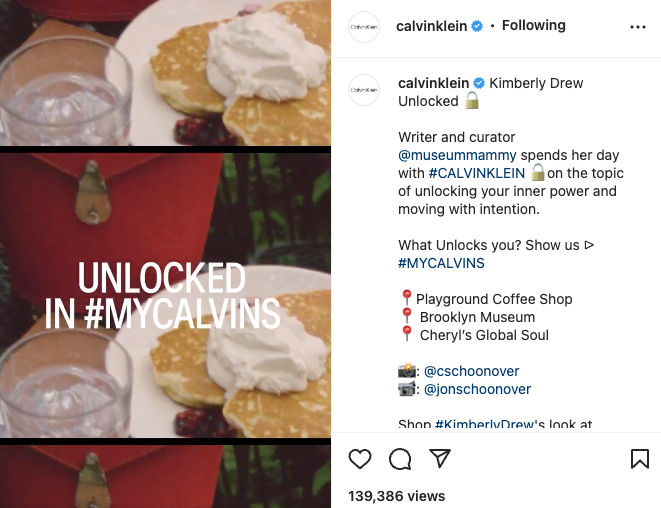This screenshot has height=508, width=661.
Task: Like the post with the heart icon
Action: point(360,459)
